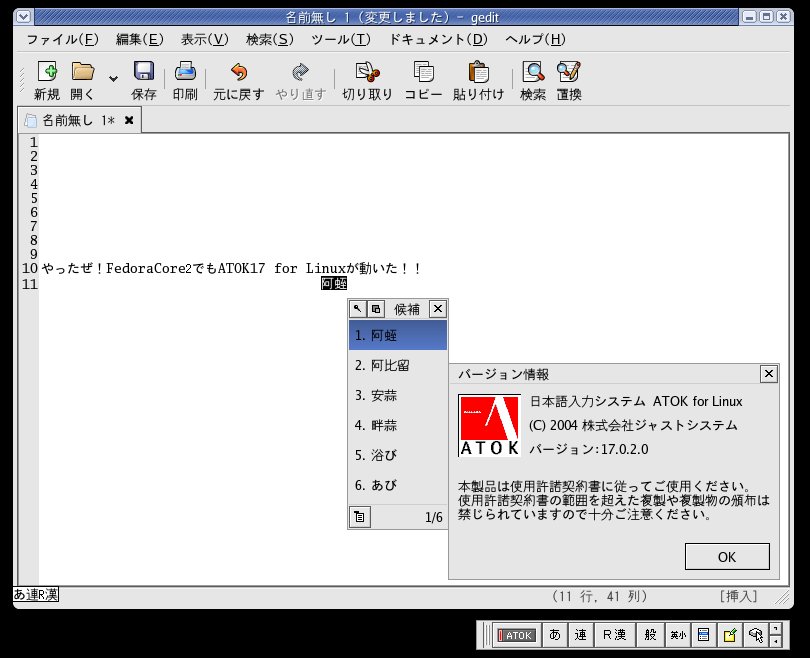The image size is (810, 658).
Task: Toggle 英小 setting on ATOK palette
Action: tap(678, 635)
